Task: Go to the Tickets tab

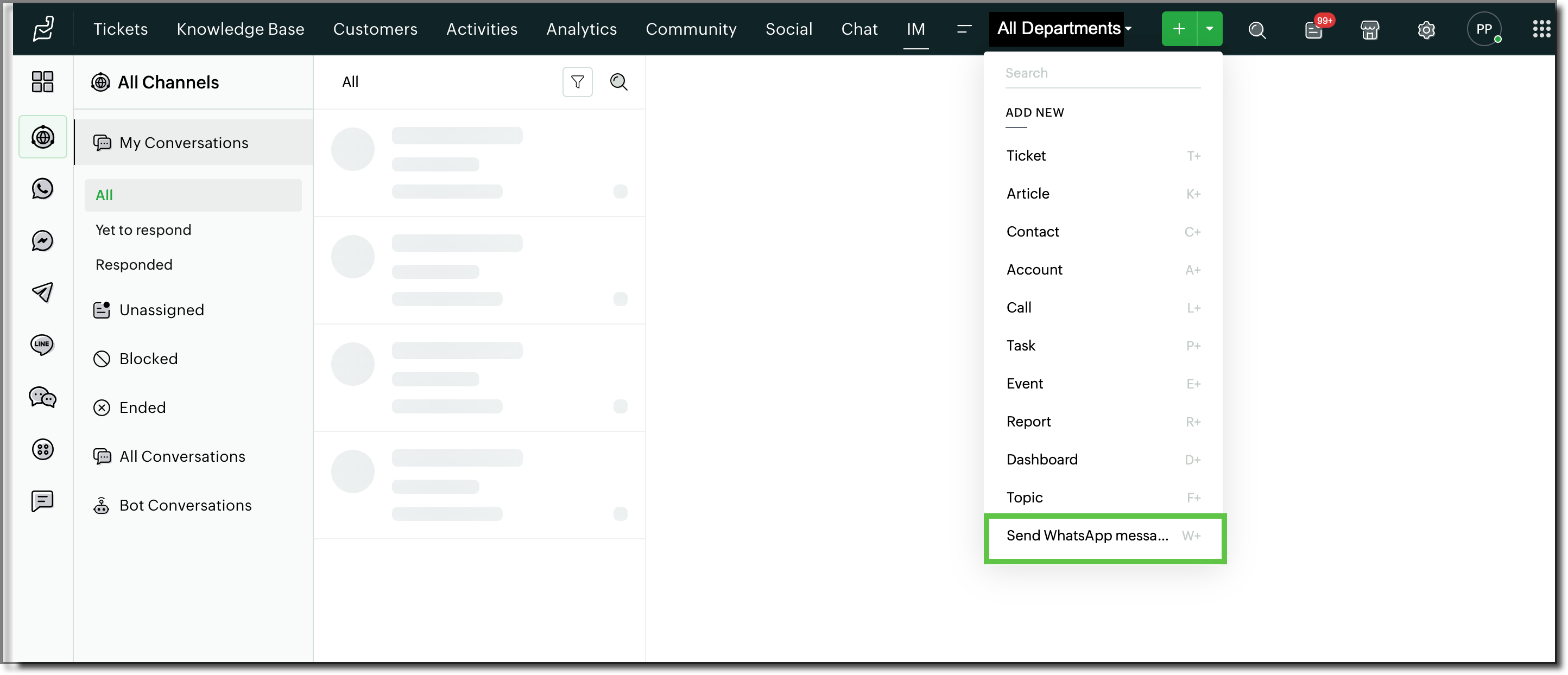Action: [x=121, y=29]
